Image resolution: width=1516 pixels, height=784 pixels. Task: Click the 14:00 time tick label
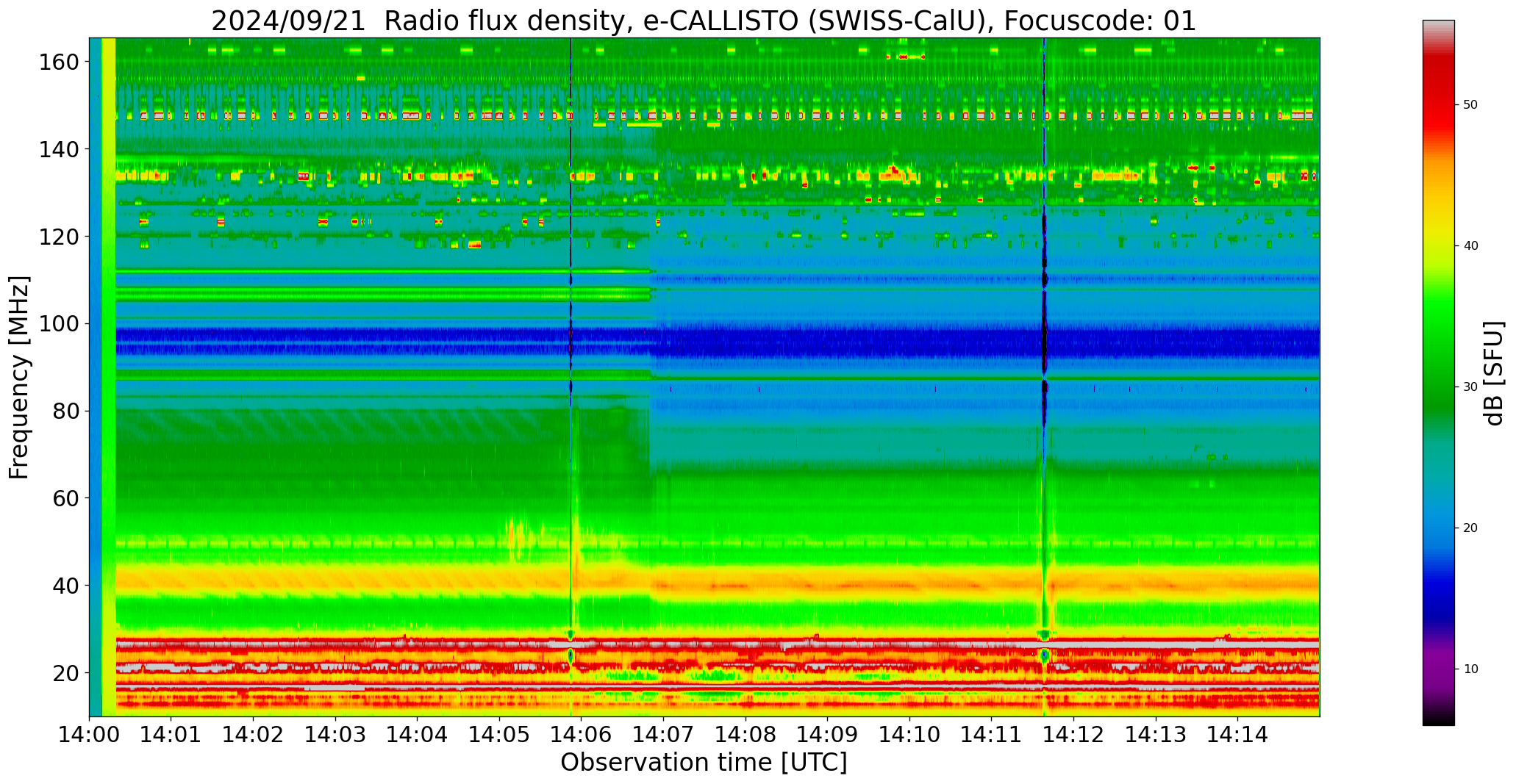(x=90, y=735)
